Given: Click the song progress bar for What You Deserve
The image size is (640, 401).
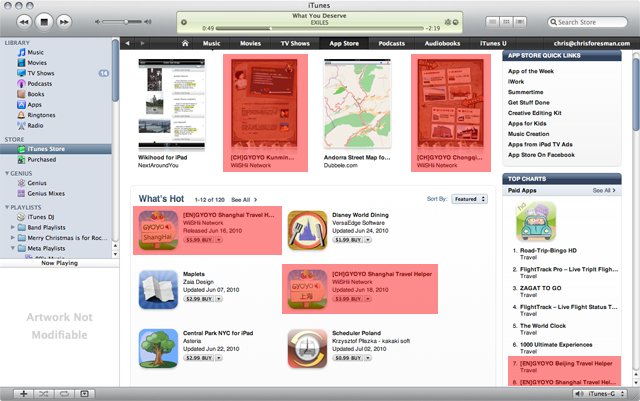Looking at the screenshot, I should tap(320, 28).
